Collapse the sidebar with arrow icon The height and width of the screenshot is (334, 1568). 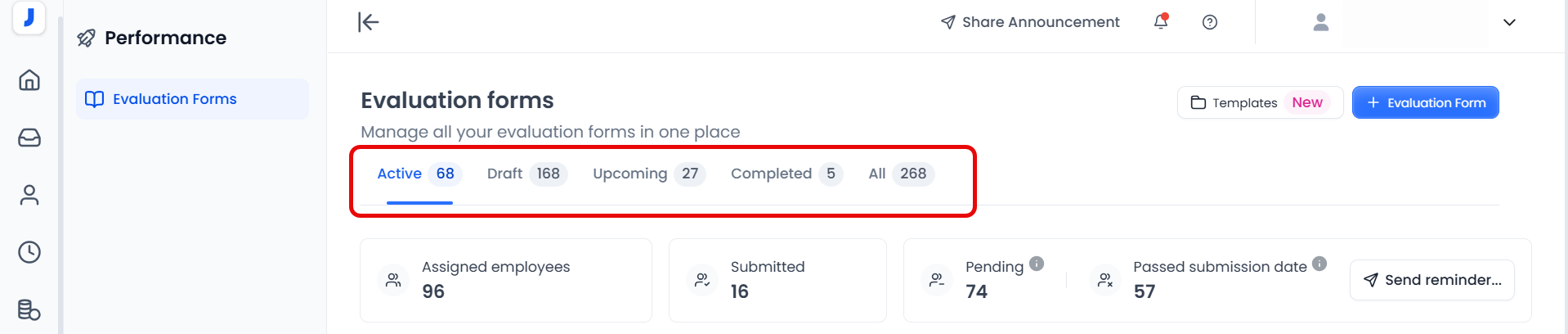369,22
